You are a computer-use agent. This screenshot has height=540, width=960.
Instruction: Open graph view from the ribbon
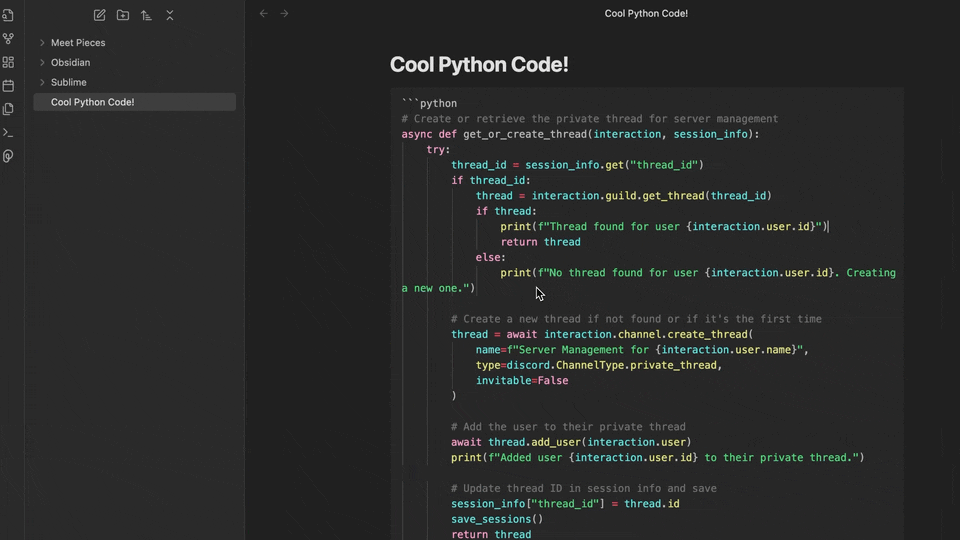pyautogui.click(x=8, y=39)
